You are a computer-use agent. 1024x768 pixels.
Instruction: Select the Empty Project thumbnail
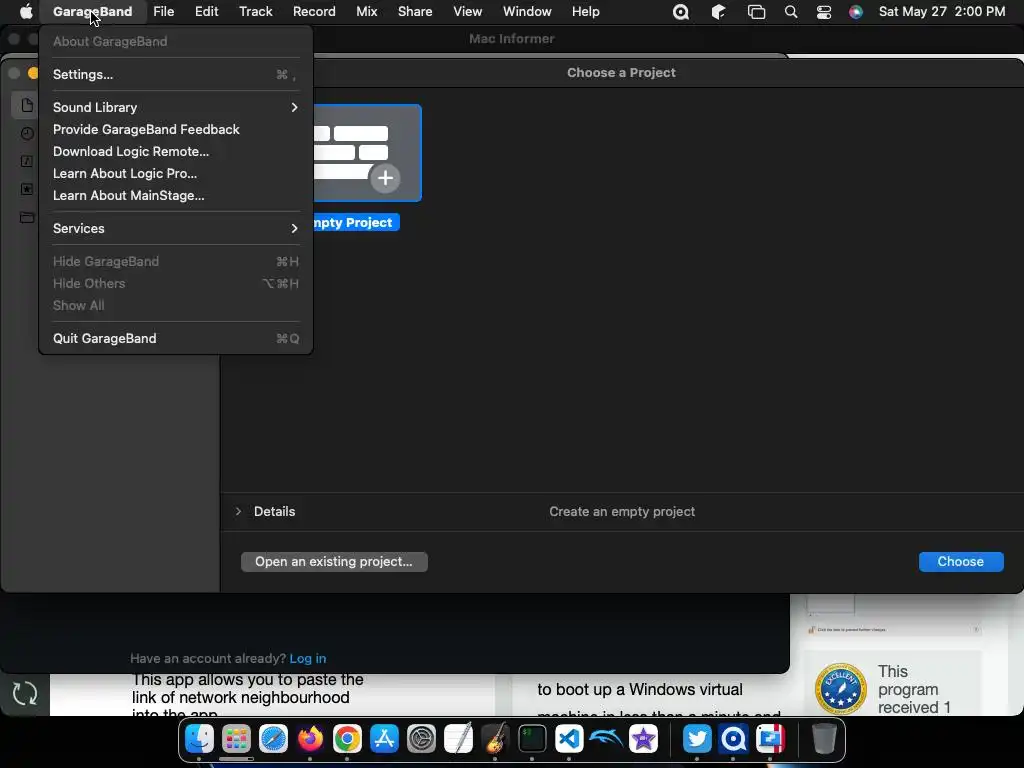(368, 153)
